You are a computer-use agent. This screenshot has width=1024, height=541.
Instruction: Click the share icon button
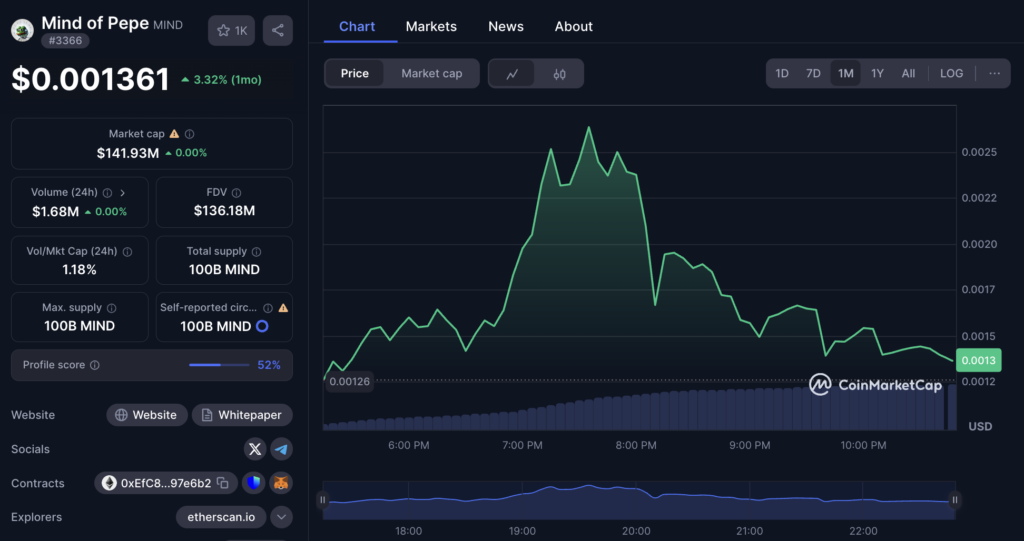[278, 30]
